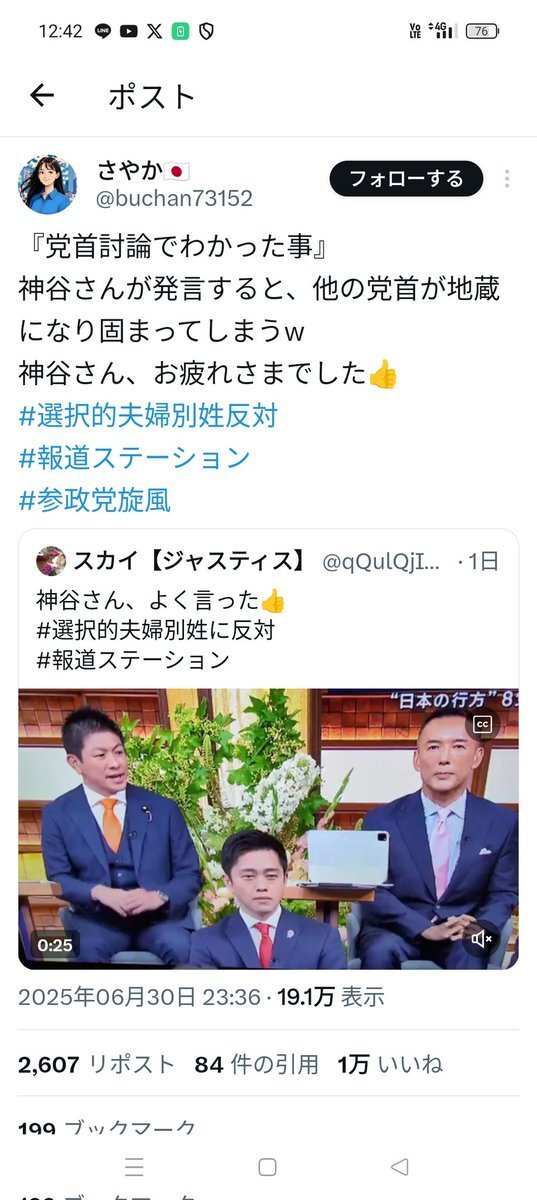
Task: Tap さやか's profile avatar
Action: tap(47, 184)
